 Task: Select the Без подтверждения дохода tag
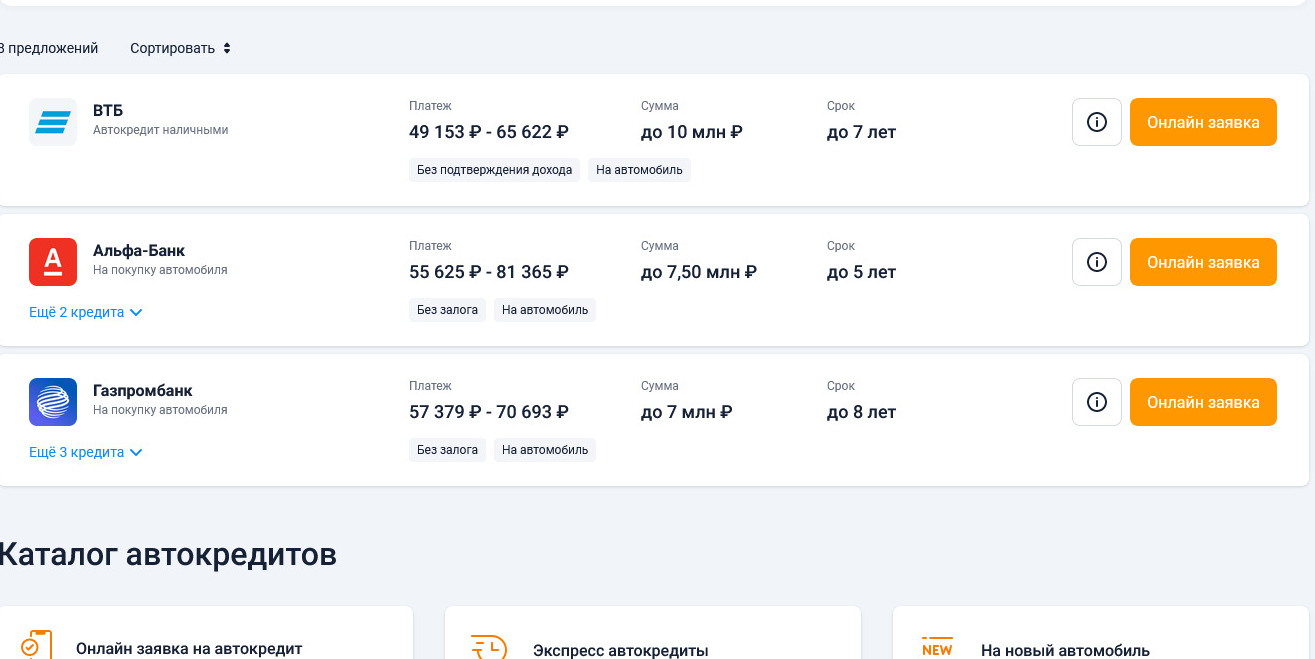click(495, 170)
